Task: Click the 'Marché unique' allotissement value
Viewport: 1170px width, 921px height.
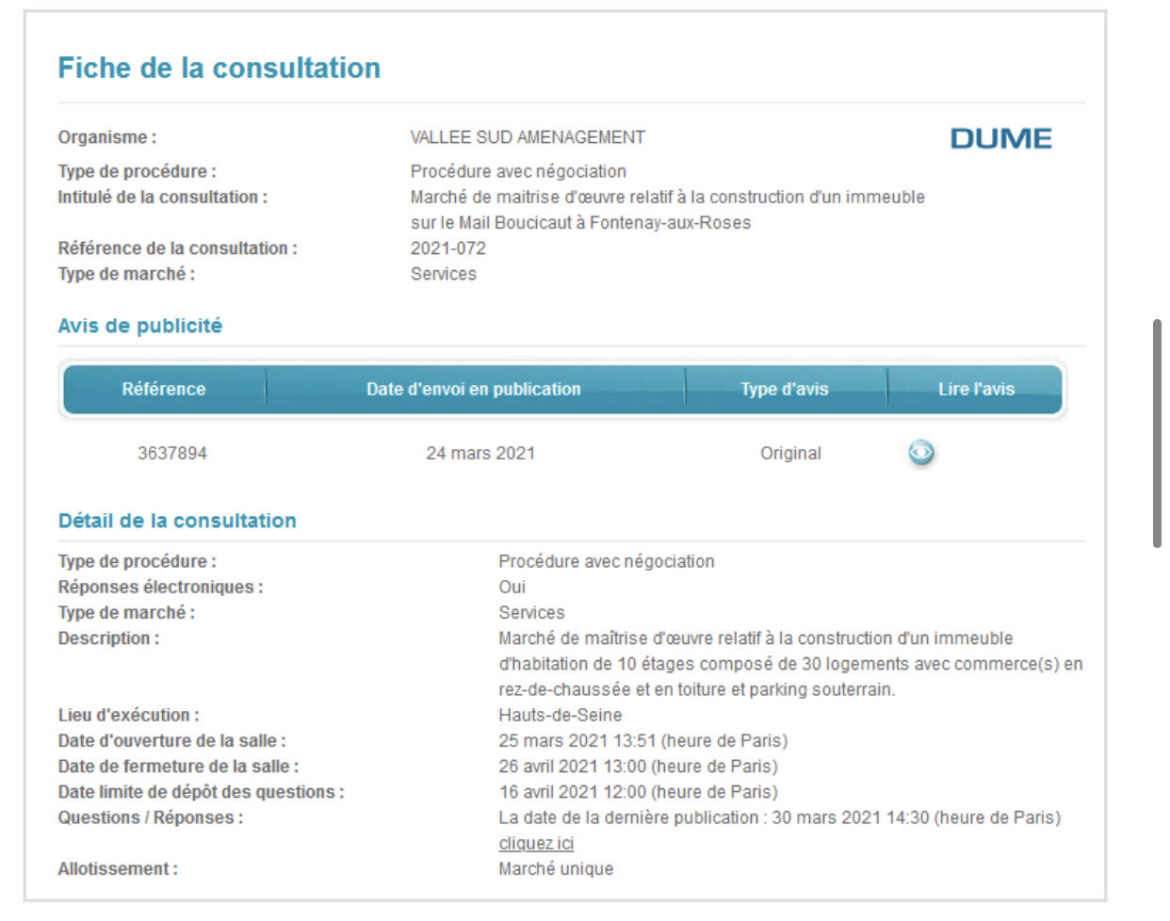Action: click(556, 869)
